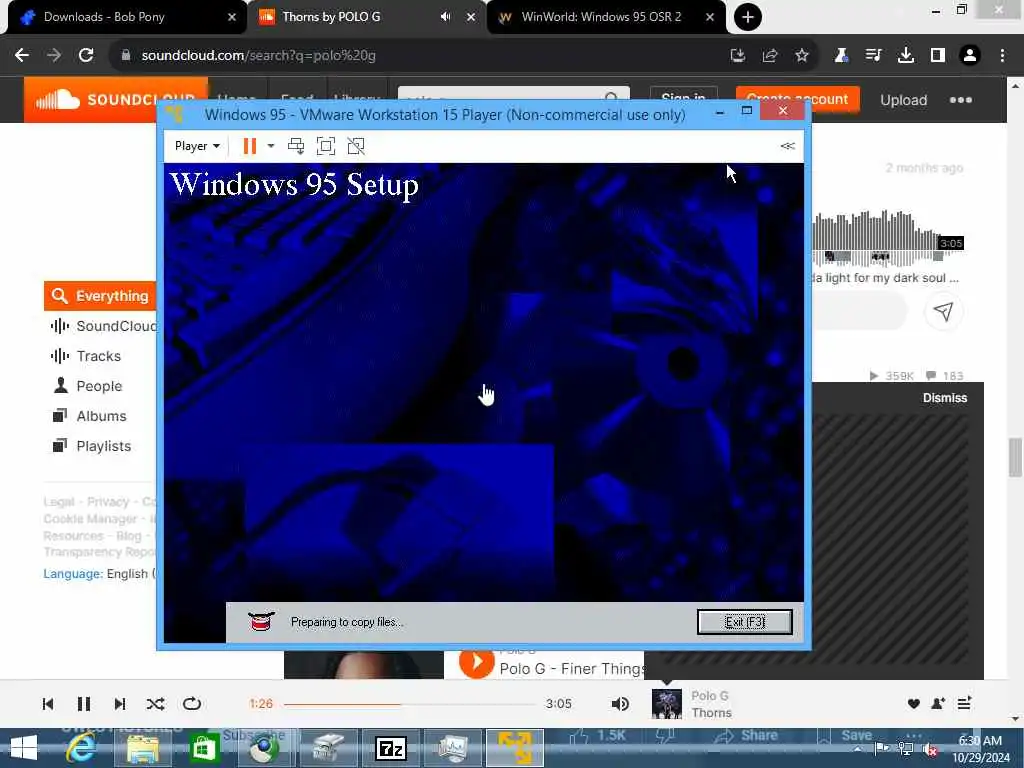This screenshot has width=1024, height=768.
Task: Bookmark this page with the star
Action: [x=802, y=56]
